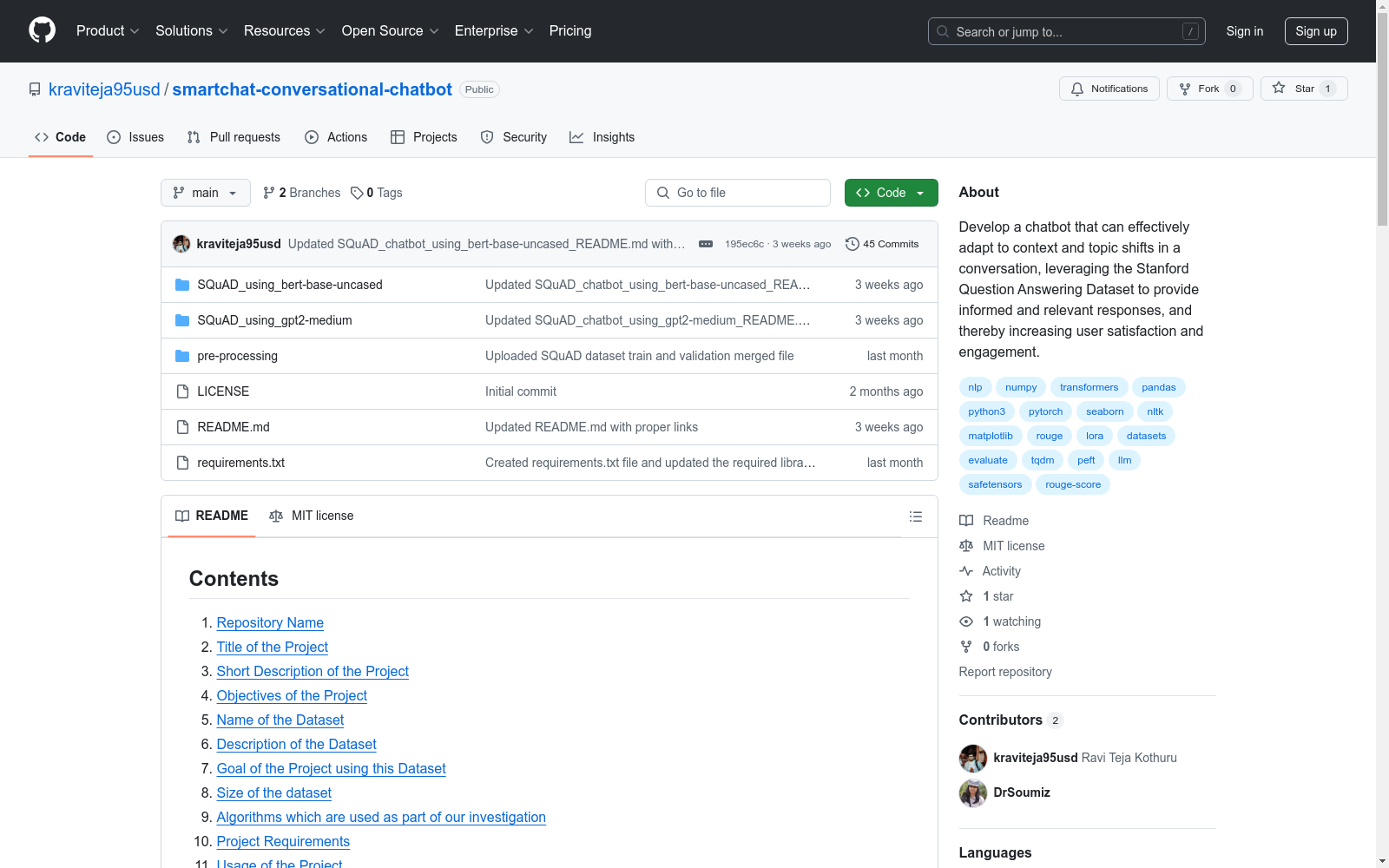This screenshot has height=868, width=1389.
Task: Click the watching eye icon
Action: tap(966, 621)
